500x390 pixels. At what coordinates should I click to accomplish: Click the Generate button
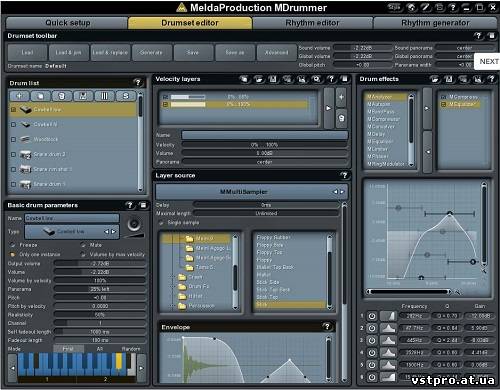151,52
